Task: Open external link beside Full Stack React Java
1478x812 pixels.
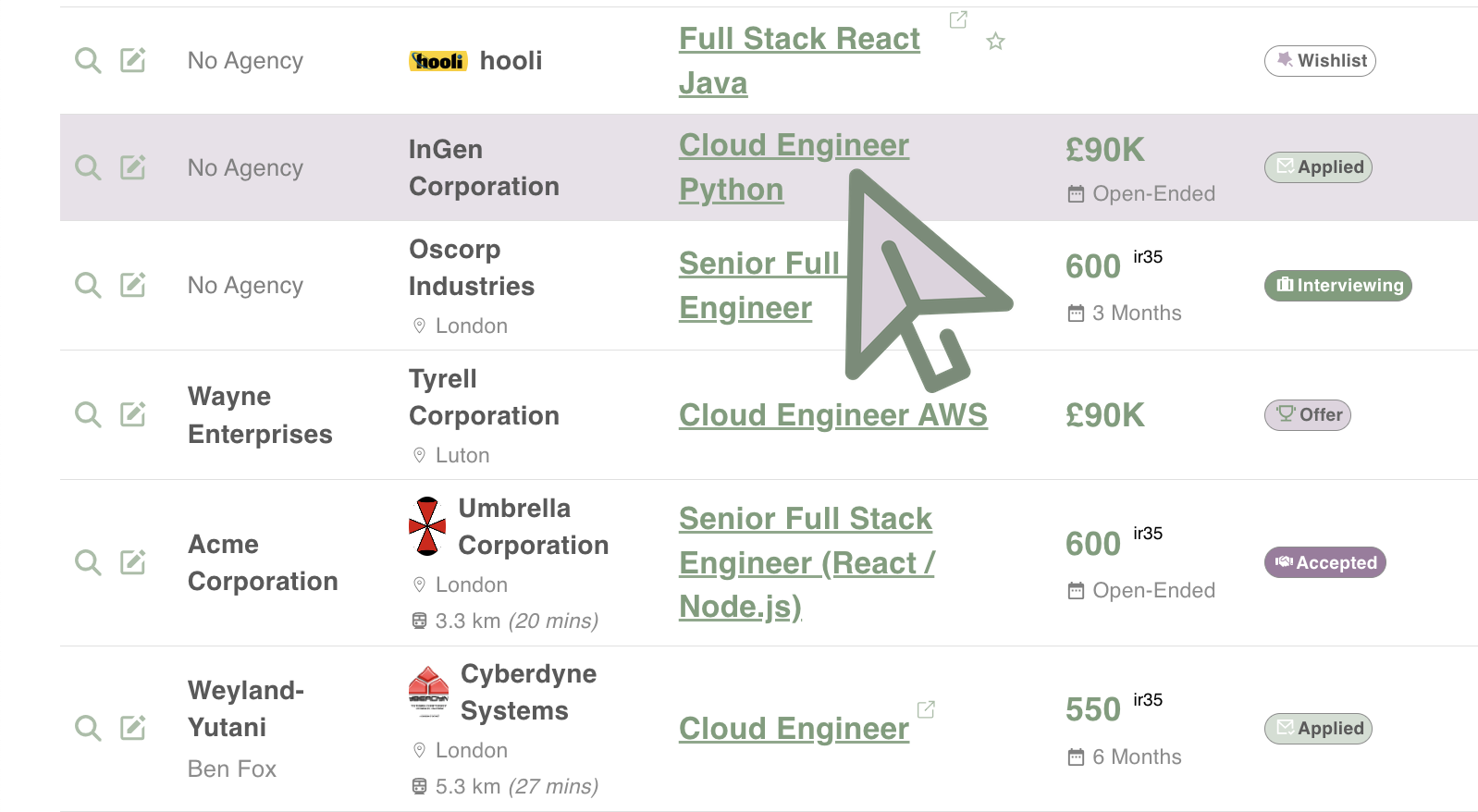Action: (958, 19)
